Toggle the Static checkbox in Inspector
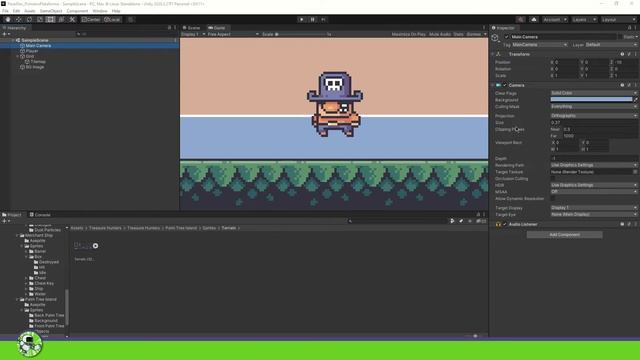 coord(621,37)
